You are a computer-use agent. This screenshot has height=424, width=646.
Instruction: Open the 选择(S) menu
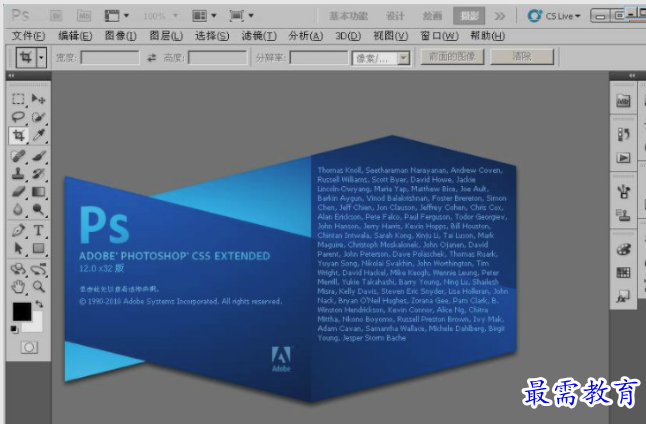(212, 36)
